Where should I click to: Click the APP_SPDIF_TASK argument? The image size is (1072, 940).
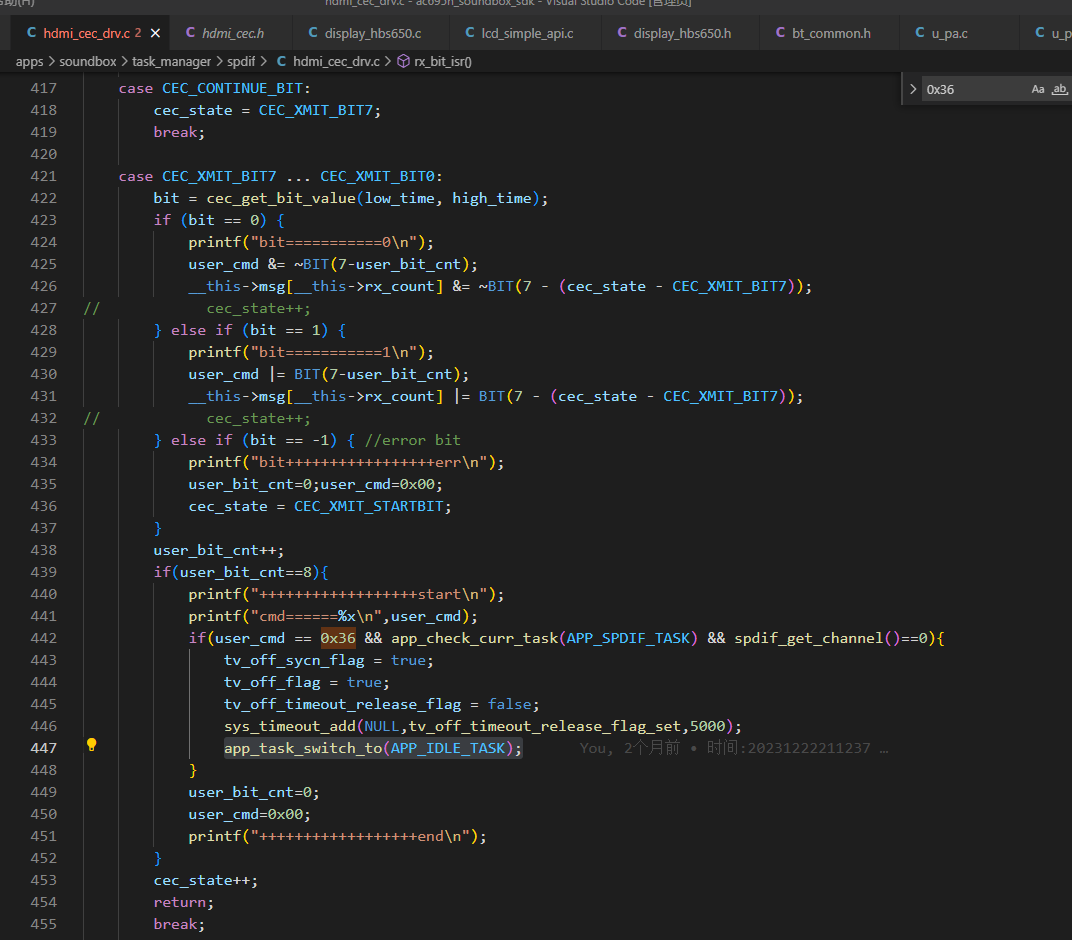click(x=628, y=638)
